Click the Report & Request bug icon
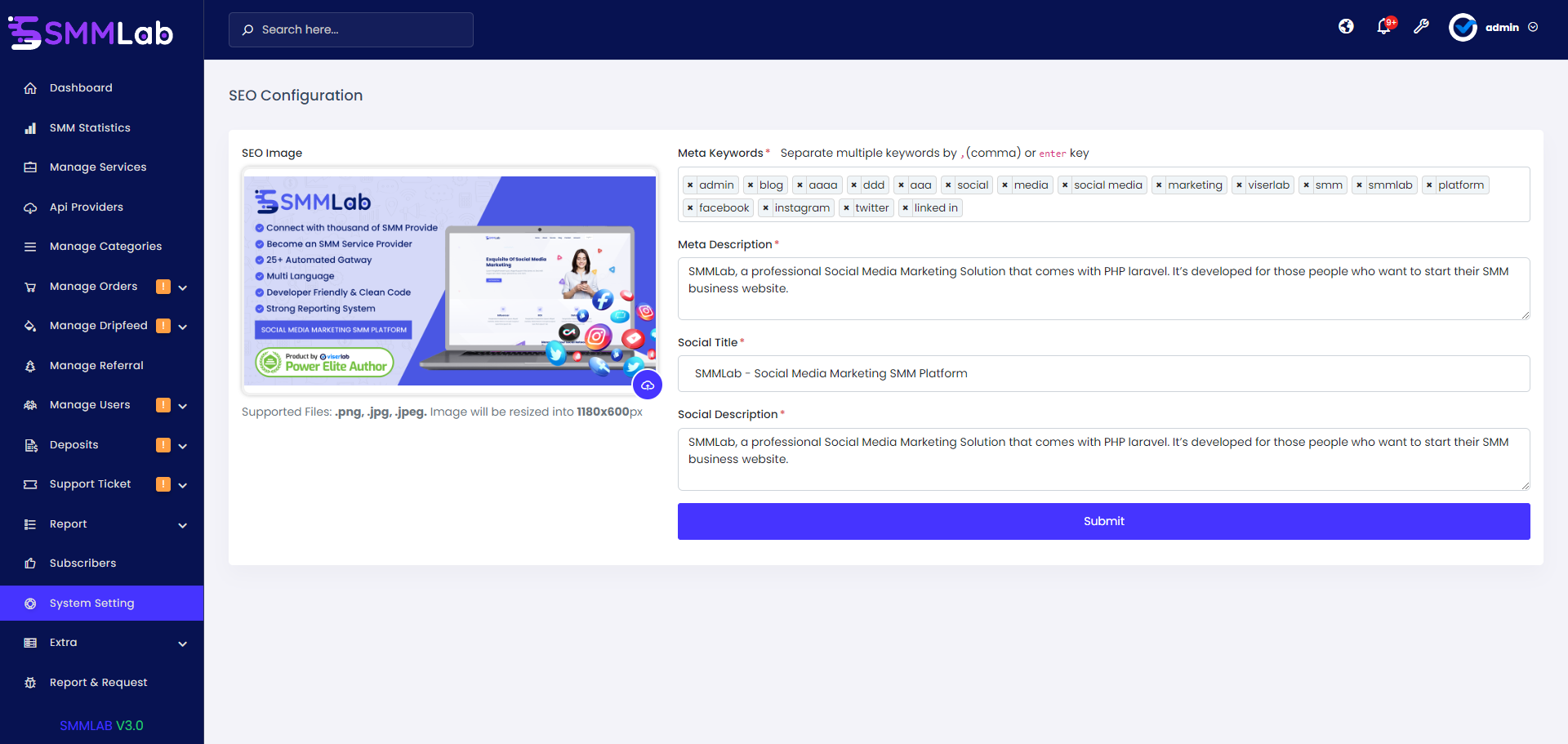This screenshot has height=744, width=1568. tap(30, 683)
